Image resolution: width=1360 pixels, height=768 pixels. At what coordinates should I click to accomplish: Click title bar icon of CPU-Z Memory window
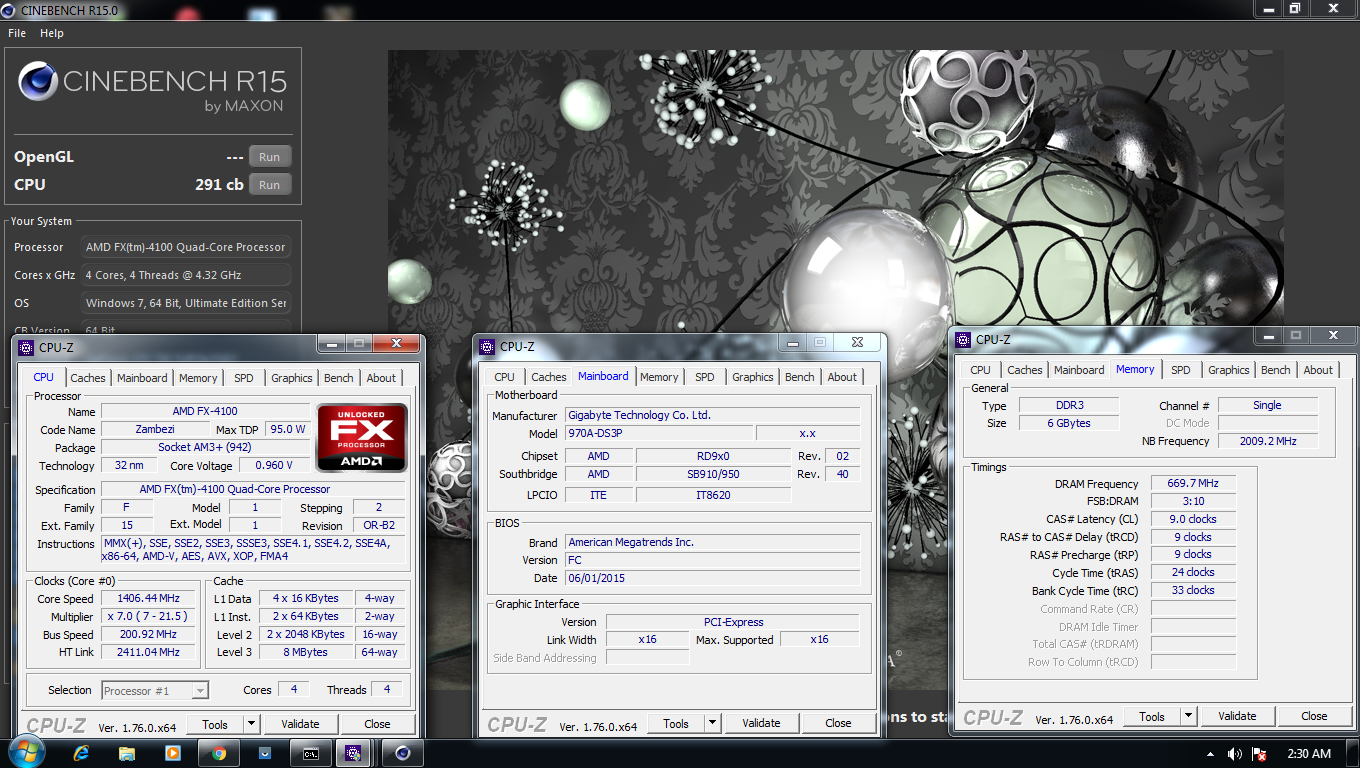click(x=963, y=339)
